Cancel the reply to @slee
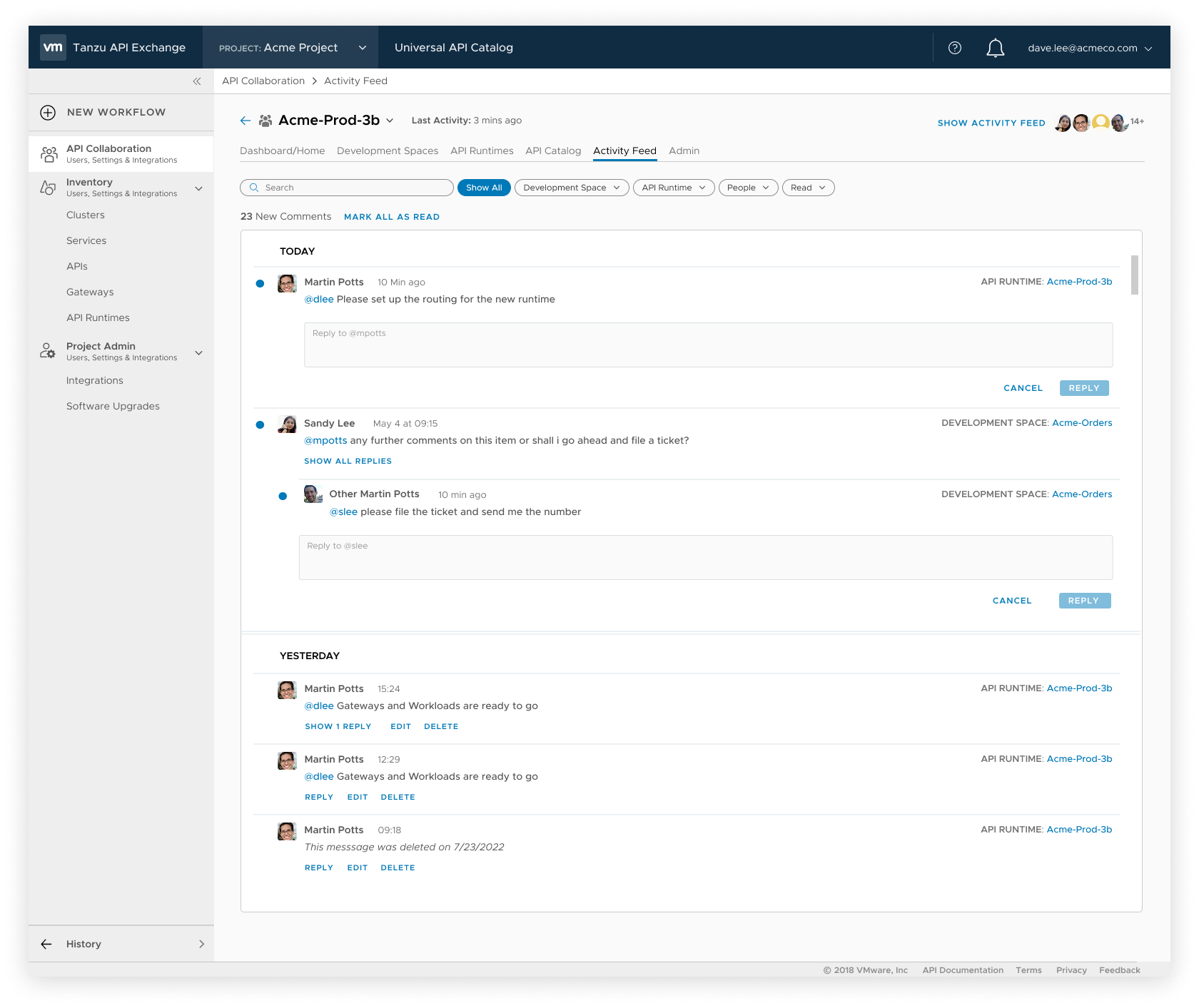The image size is (1199, 1008). [1012, 601]
